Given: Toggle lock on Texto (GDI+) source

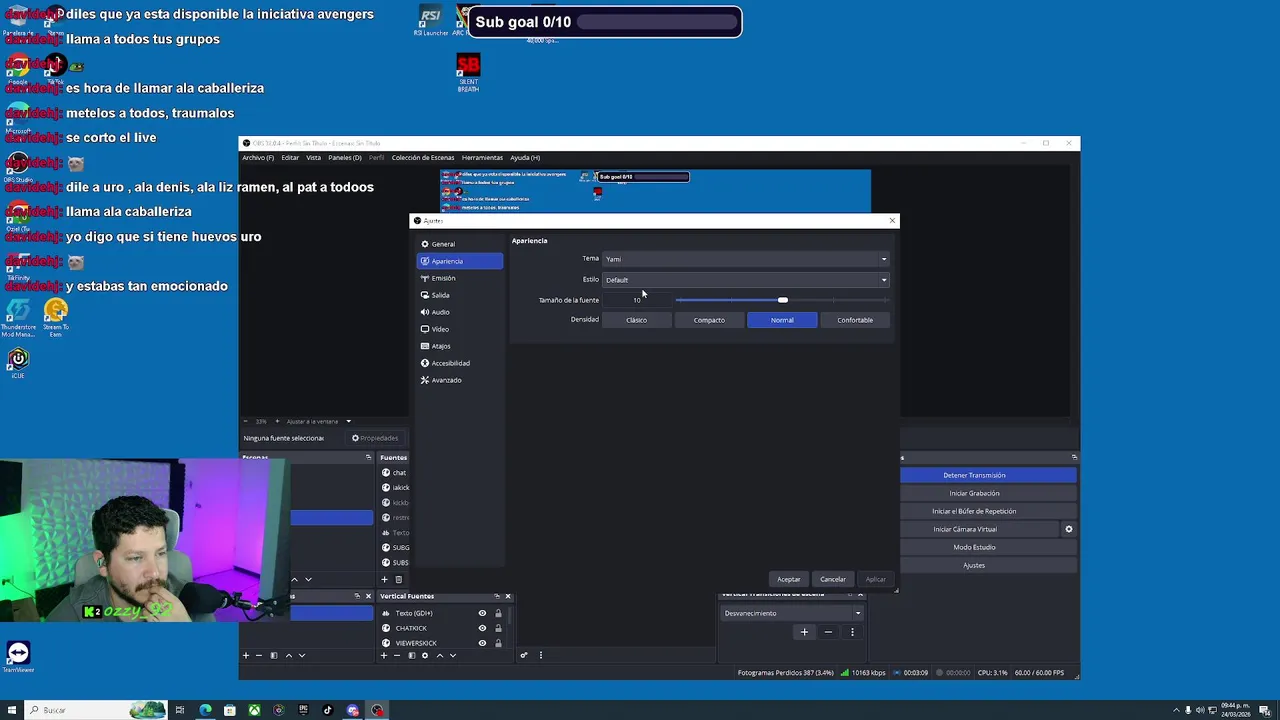Looking at the screenshot, I should [498, 613].
